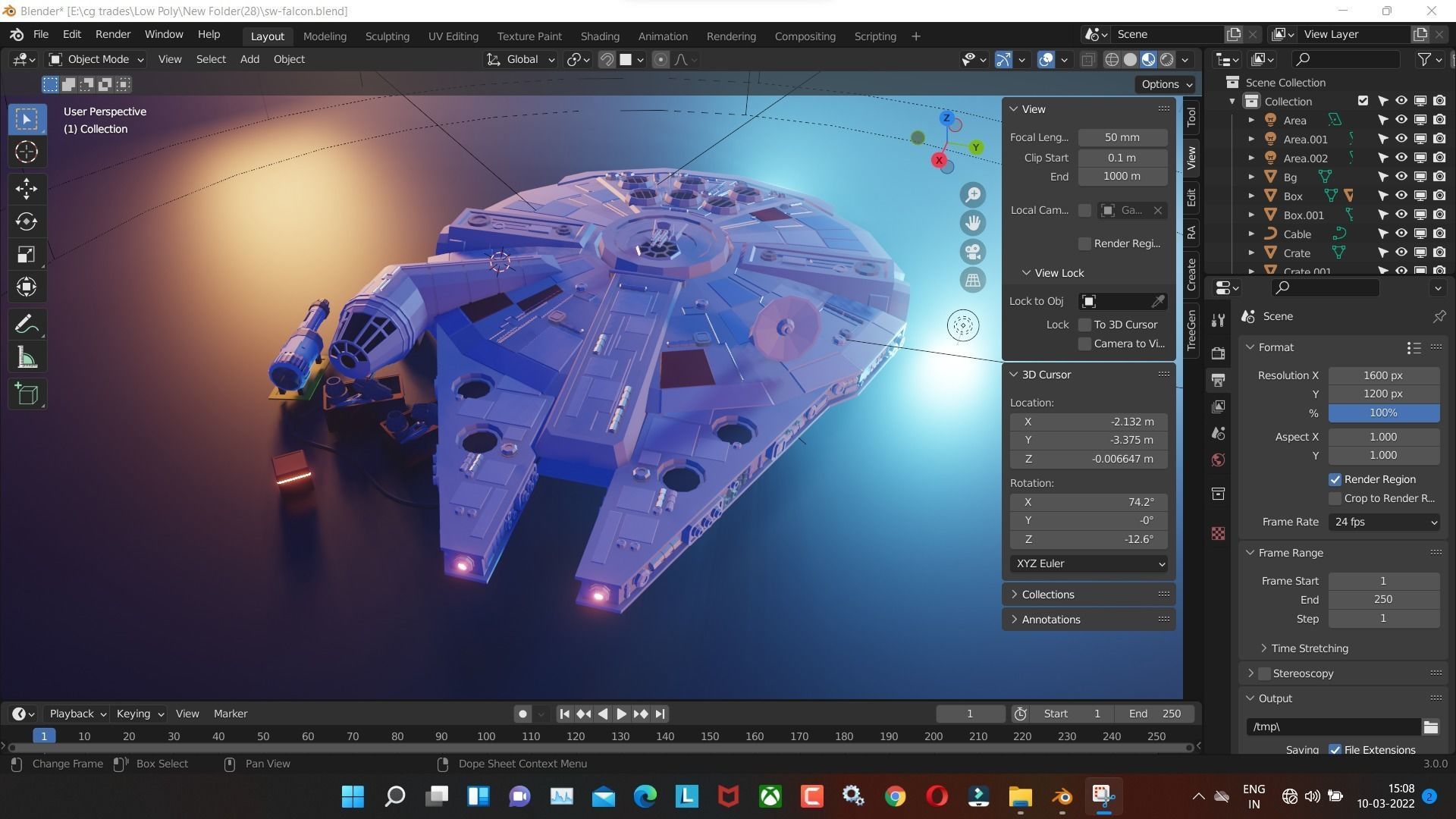Open Blender from Windows taskbar
The width and height of the screenshot is (1456, 819).
point(1062,796)
